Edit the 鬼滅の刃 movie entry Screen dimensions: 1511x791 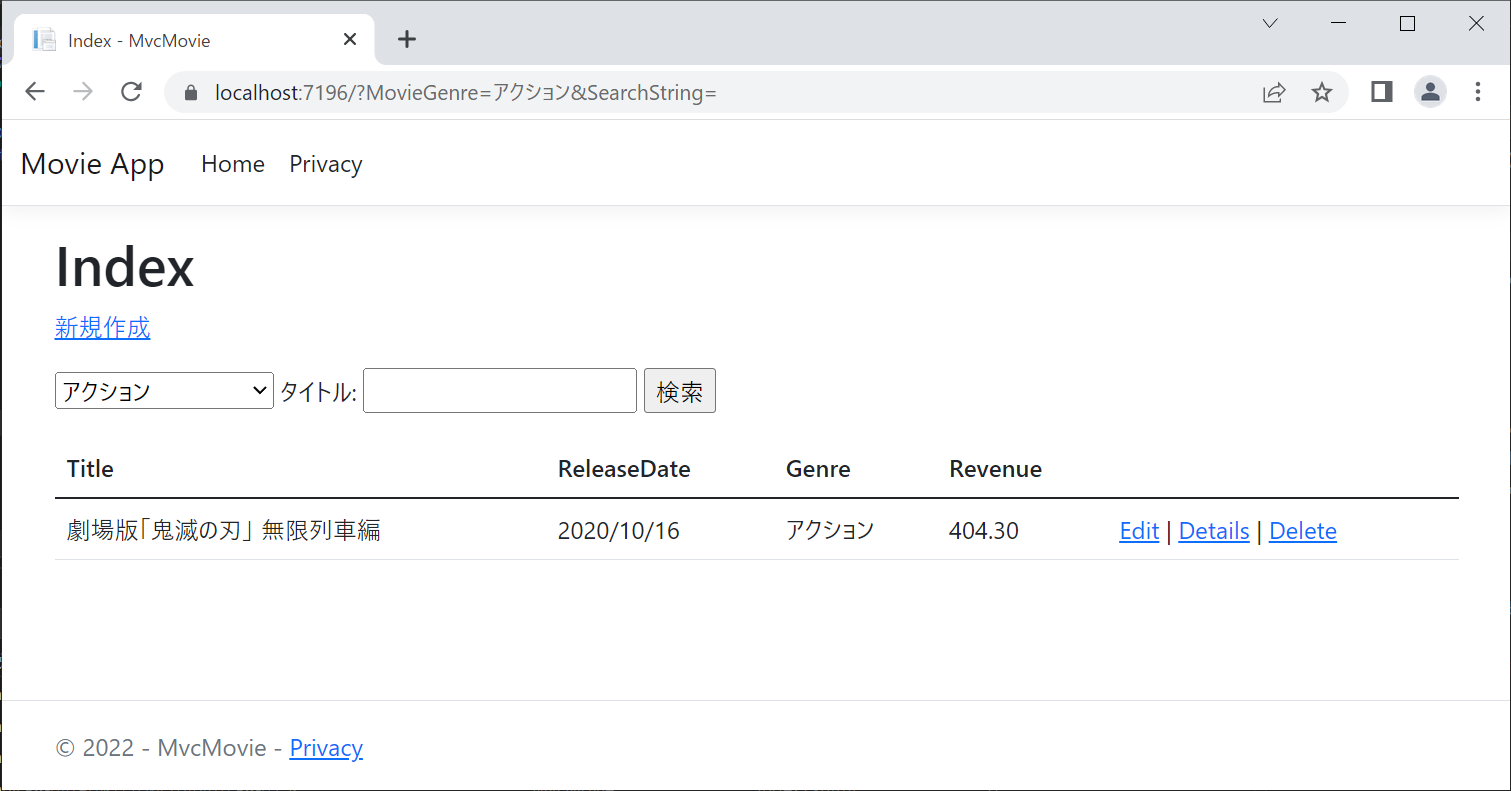[1138, 531]
